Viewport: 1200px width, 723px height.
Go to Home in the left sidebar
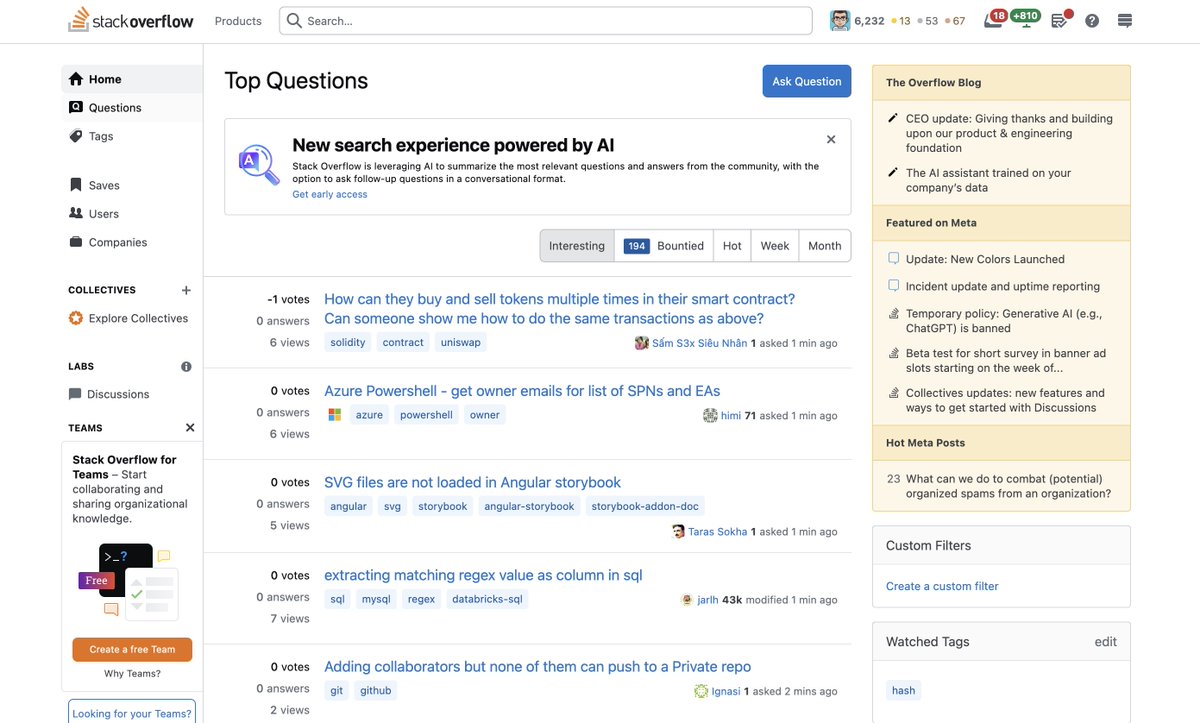133,79
